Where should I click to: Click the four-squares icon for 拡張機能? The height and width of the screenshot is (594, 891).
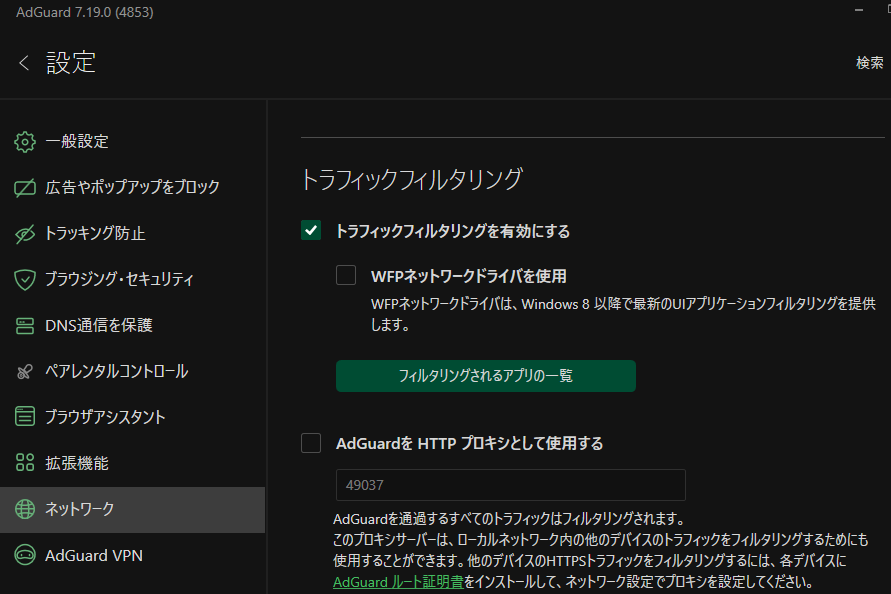[x=24, y=463]
